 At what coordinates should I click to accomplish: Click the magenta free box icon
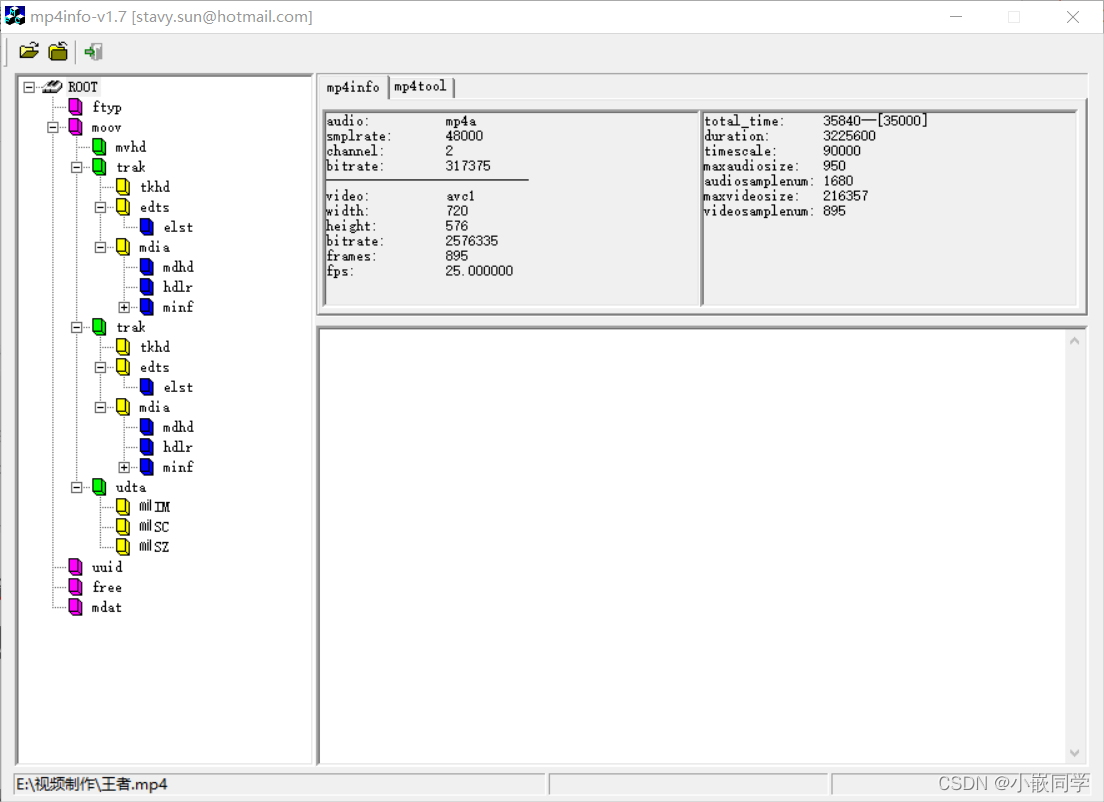[x=75, y=587]
